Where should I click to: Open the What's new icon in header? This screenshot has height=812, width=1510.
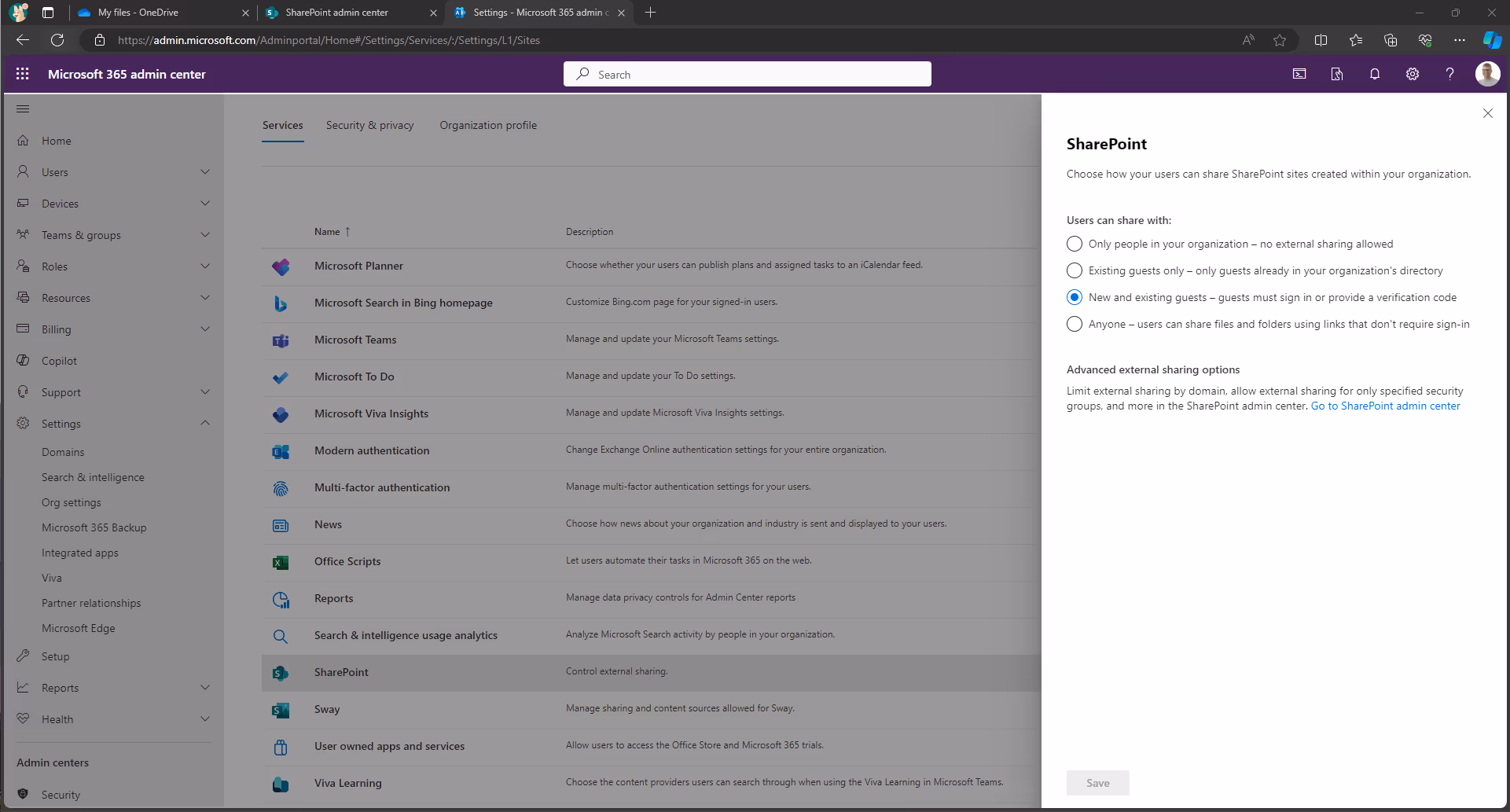point(1337,74)
